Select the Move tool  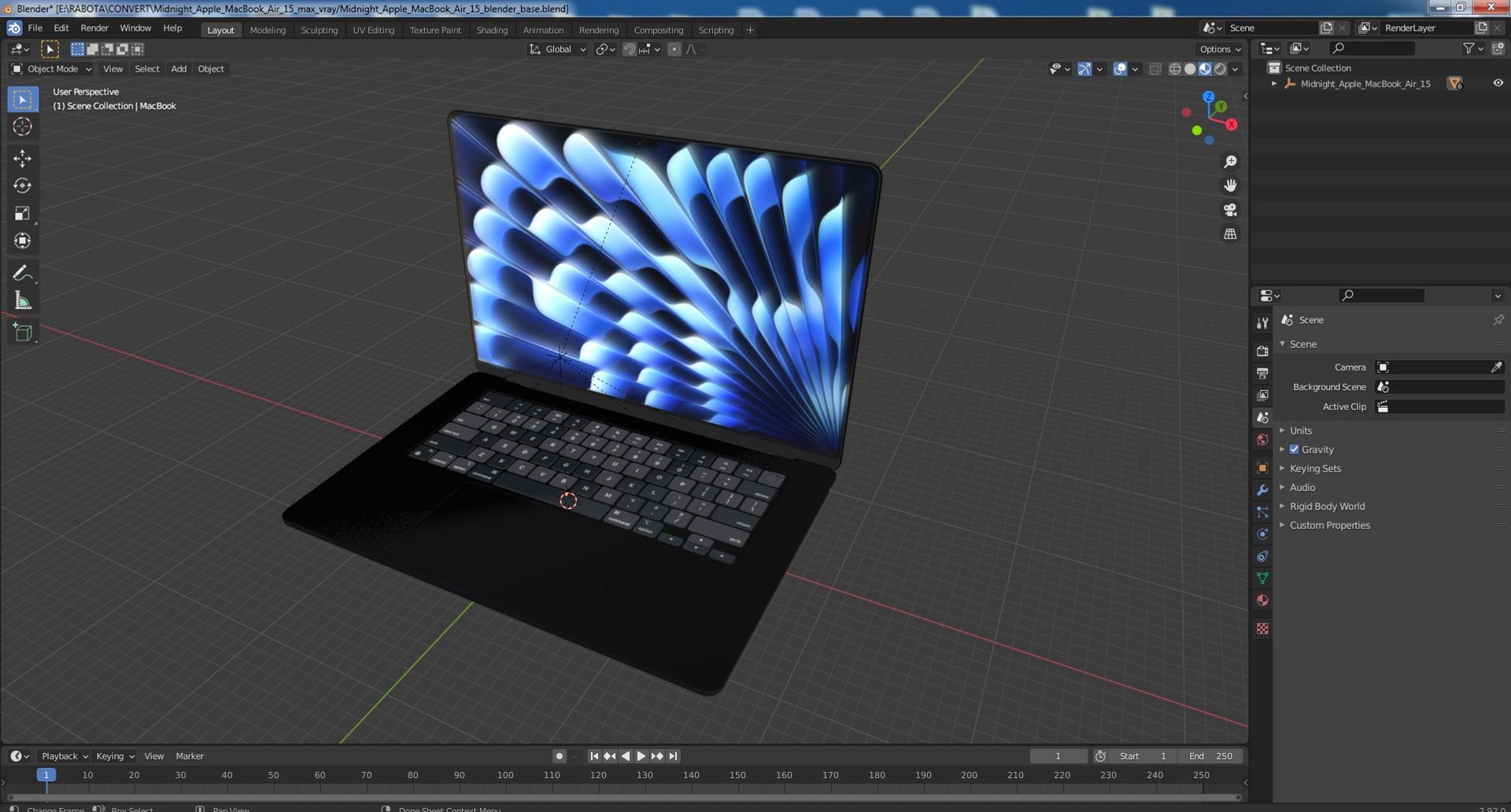tap(22, 158)
